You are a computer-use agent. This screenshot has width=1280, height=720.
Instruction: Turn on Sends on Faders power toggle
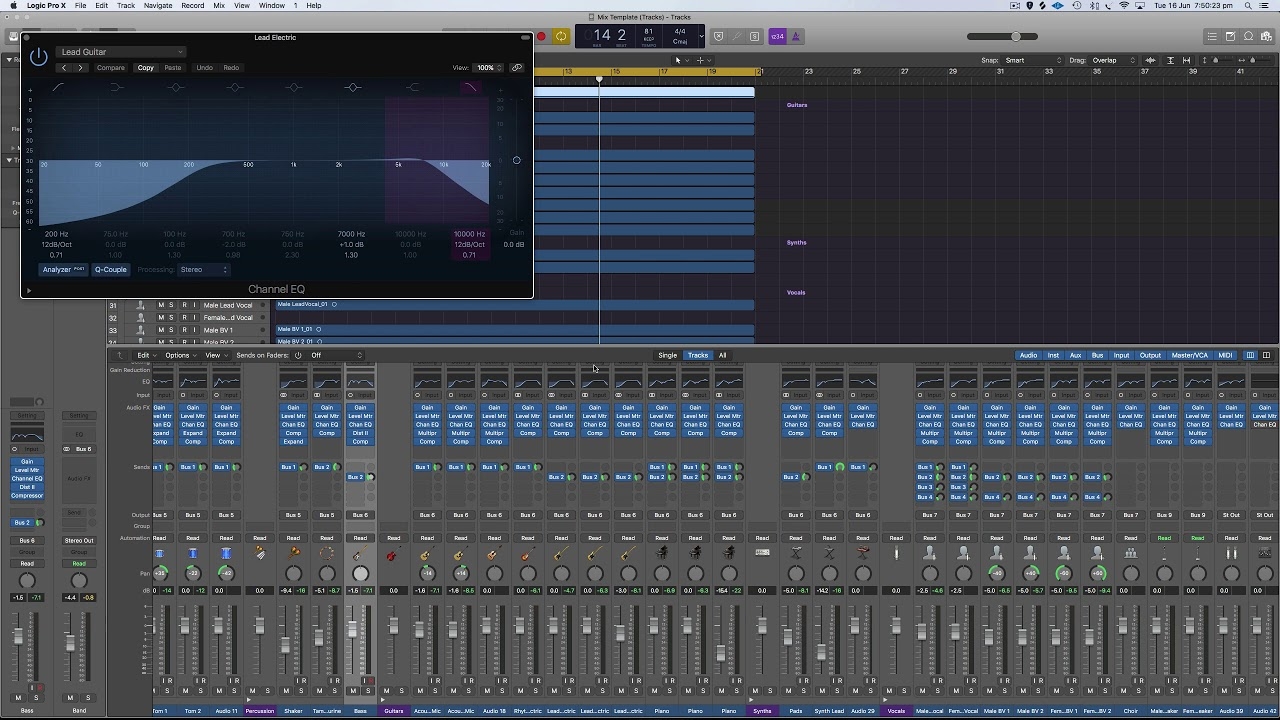pos(298,355)
